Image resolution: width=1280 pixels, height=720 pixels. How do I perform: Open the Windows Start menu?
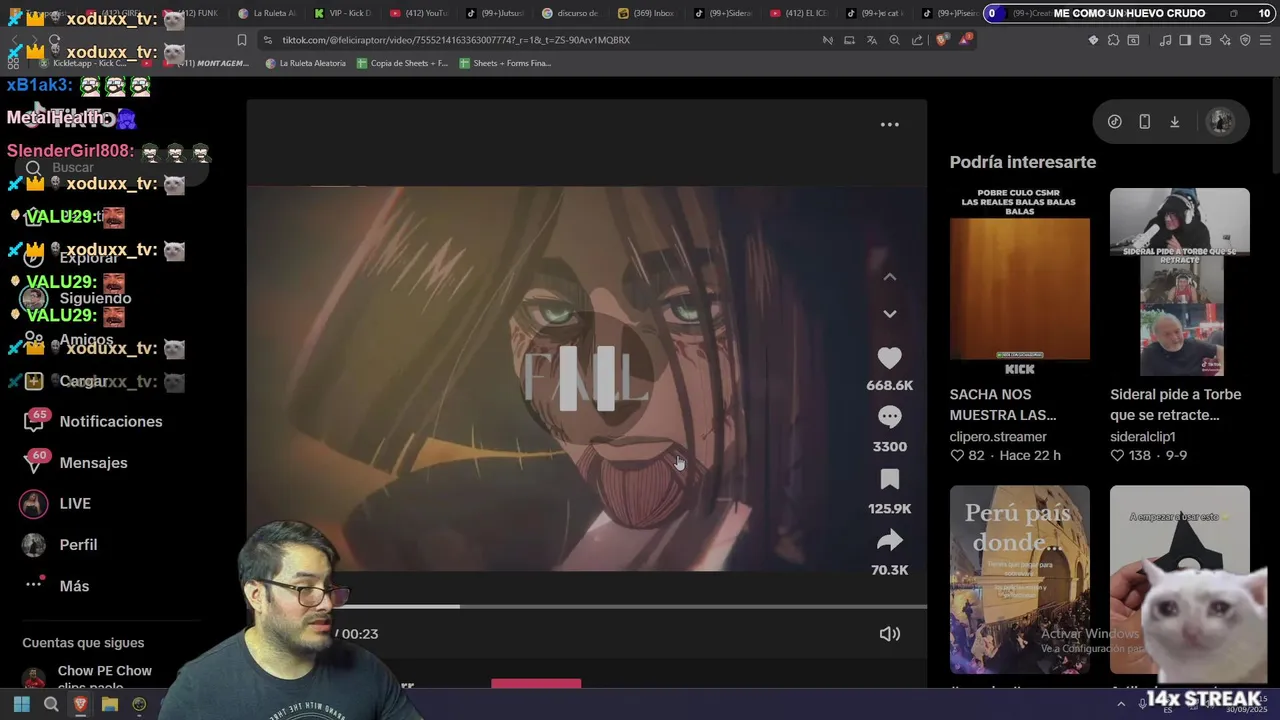pos(21,705)
